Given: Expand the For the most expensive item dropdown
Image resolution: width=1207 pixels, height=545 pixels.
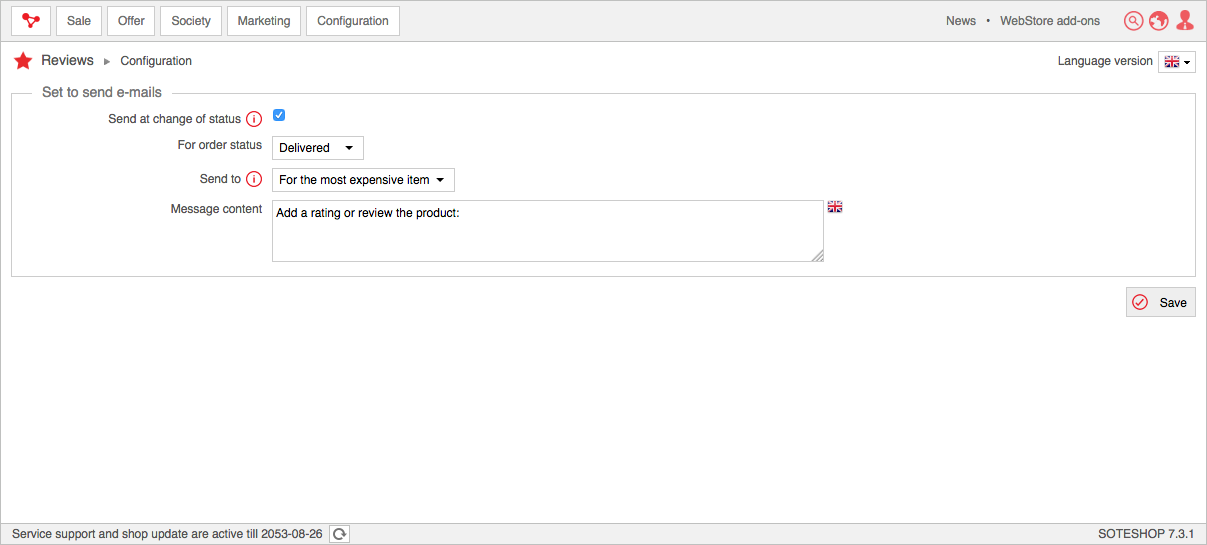Looking at the screenshot, I should coord(363,180).
